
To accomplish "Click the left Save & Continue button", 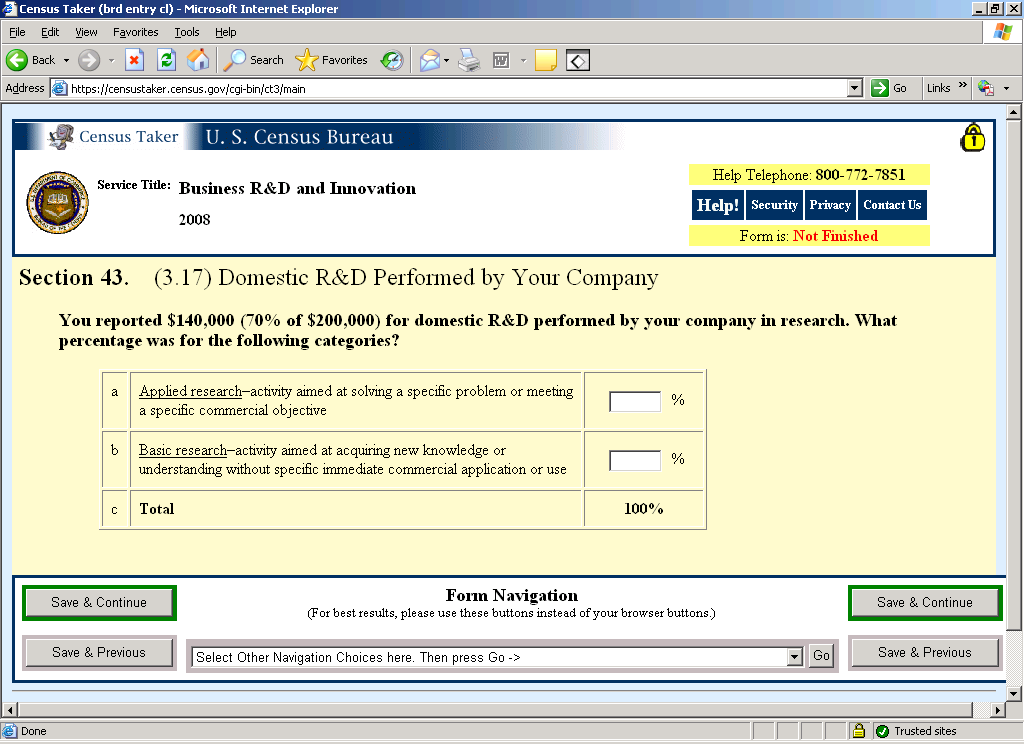I will click(99, 603).
